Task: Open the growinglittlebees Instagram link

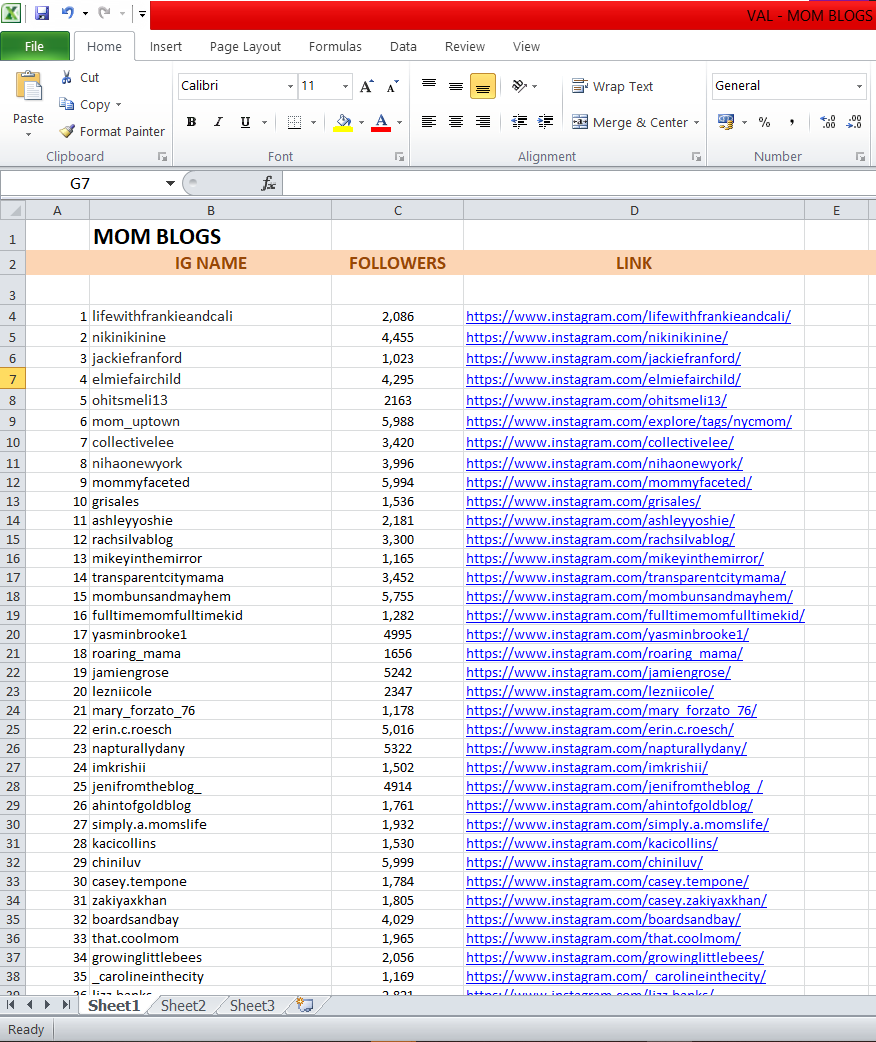Action: point(615,958)
